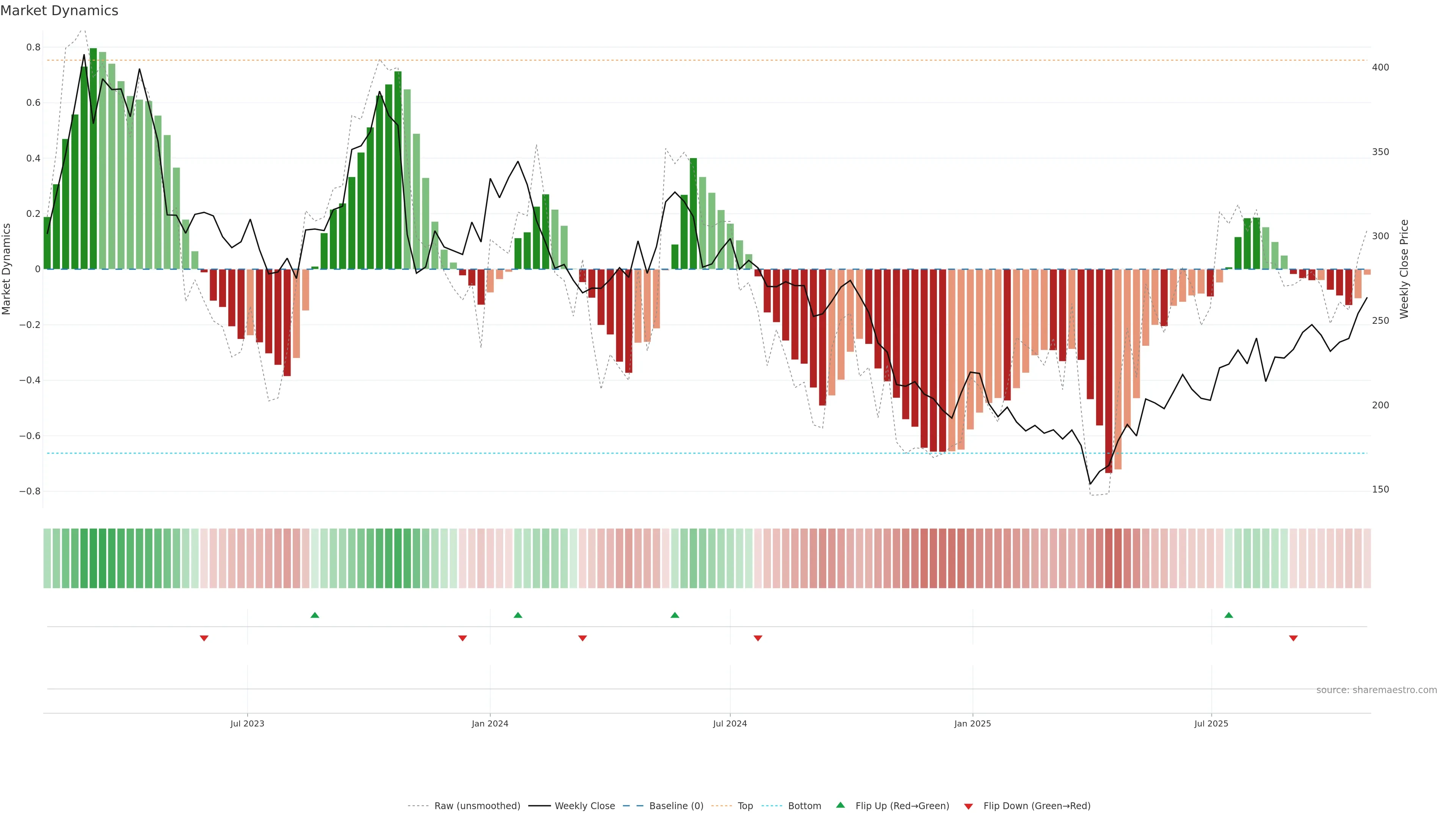Click the source sharemaestro.com text

[x=1376, y=690]
